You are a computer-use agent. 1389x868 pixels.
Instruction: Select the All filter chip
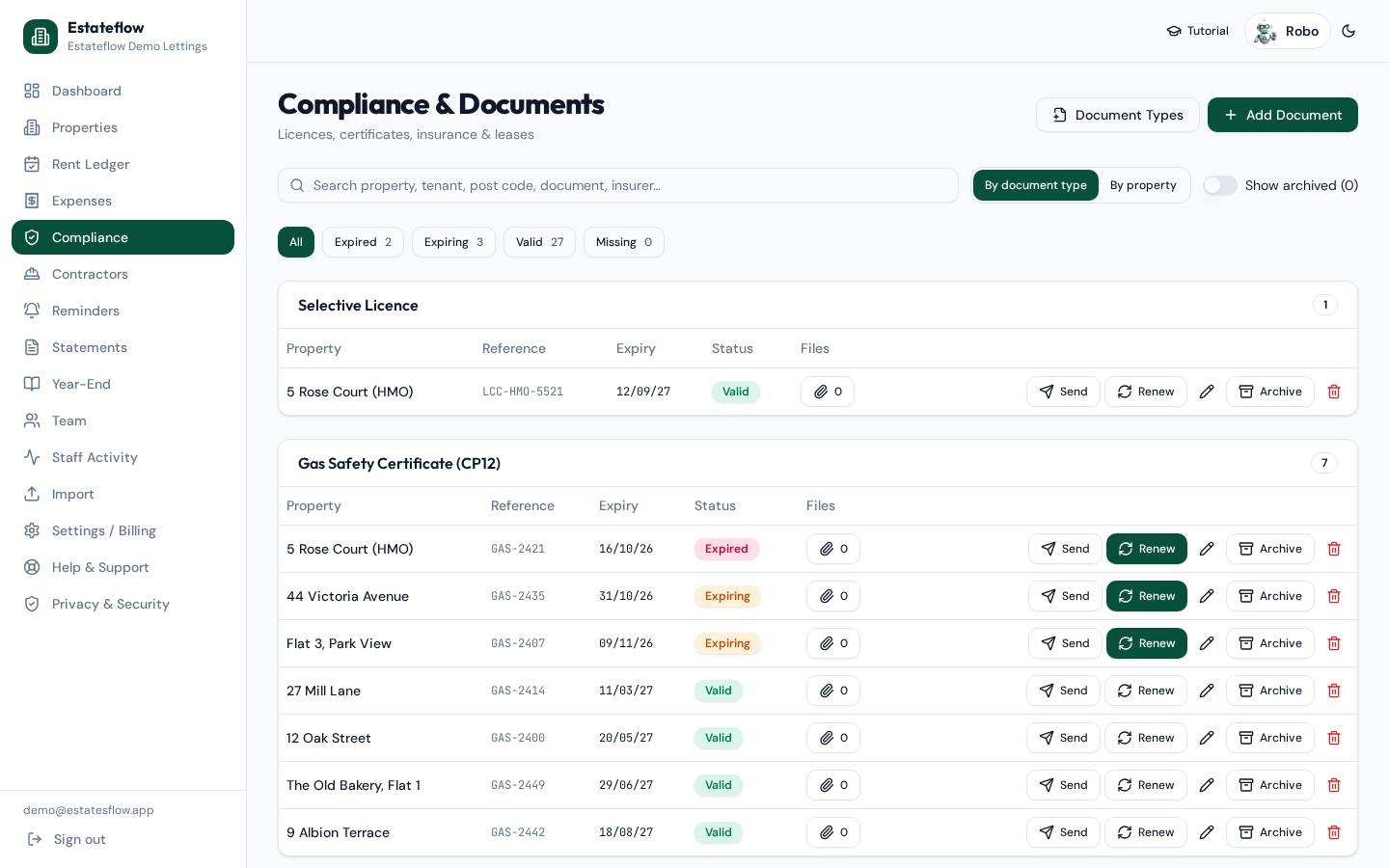(x=296, y=242)
